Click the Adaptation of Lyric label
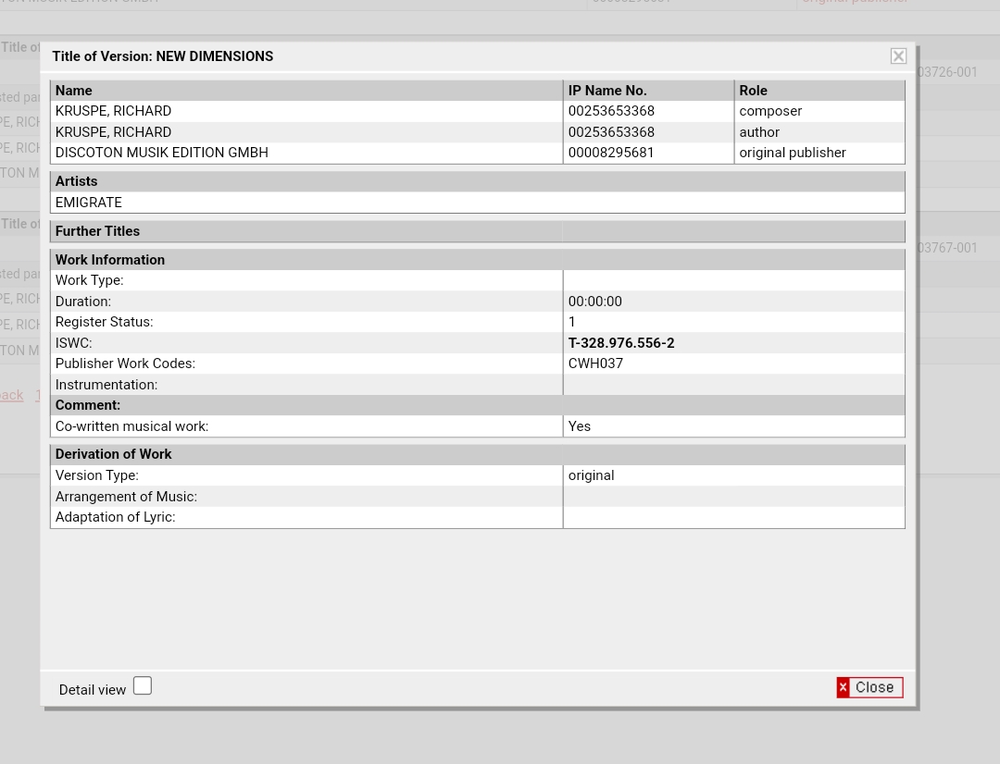 tap(115, 517)
